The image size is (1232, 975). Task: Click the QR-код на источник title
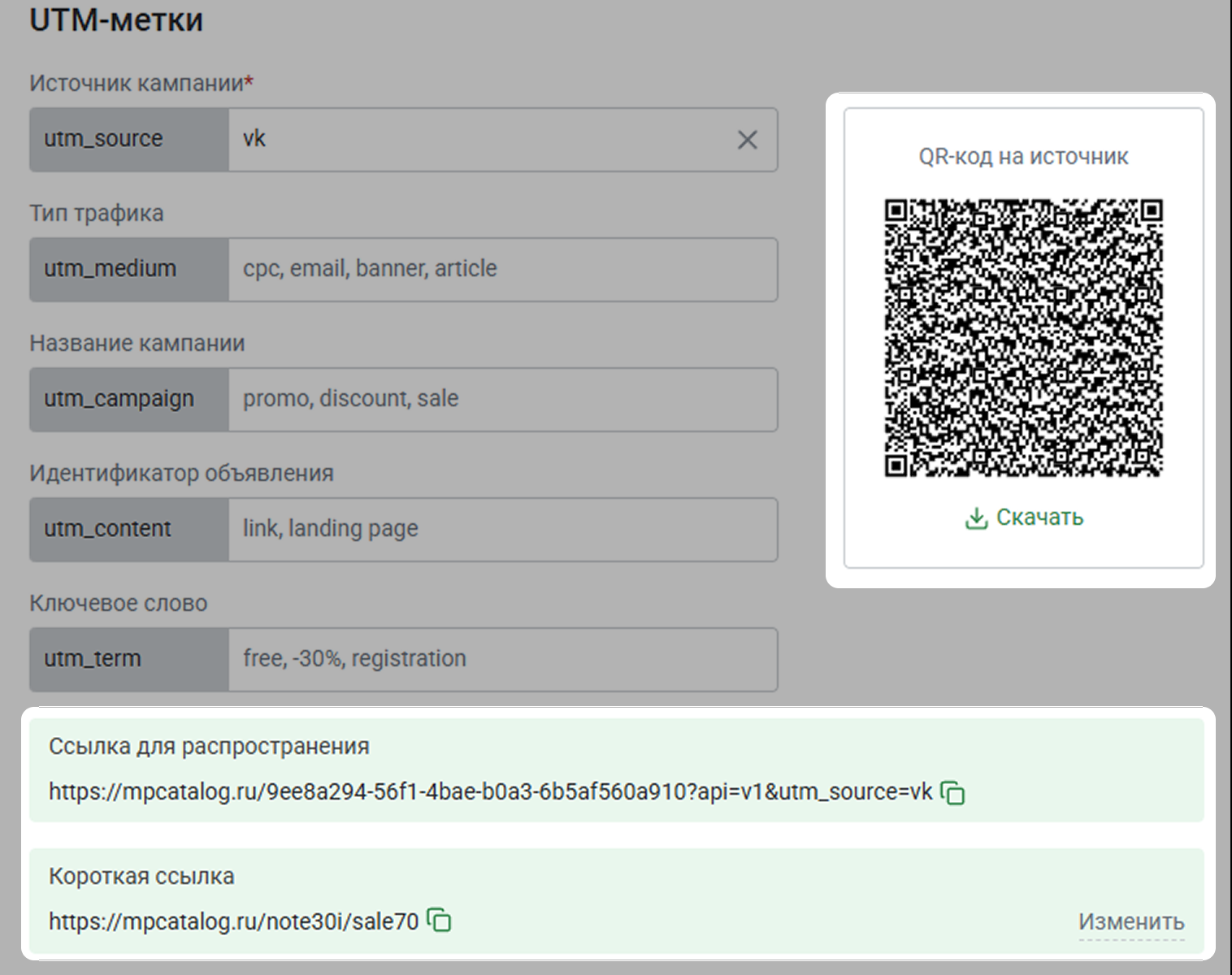[x=1023, y=157]
